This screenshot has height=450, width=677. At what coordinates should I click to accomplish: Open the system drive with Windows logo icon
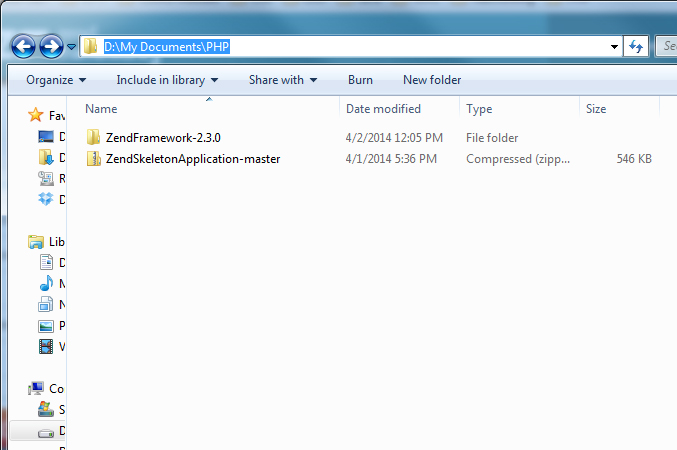(46, 409)
